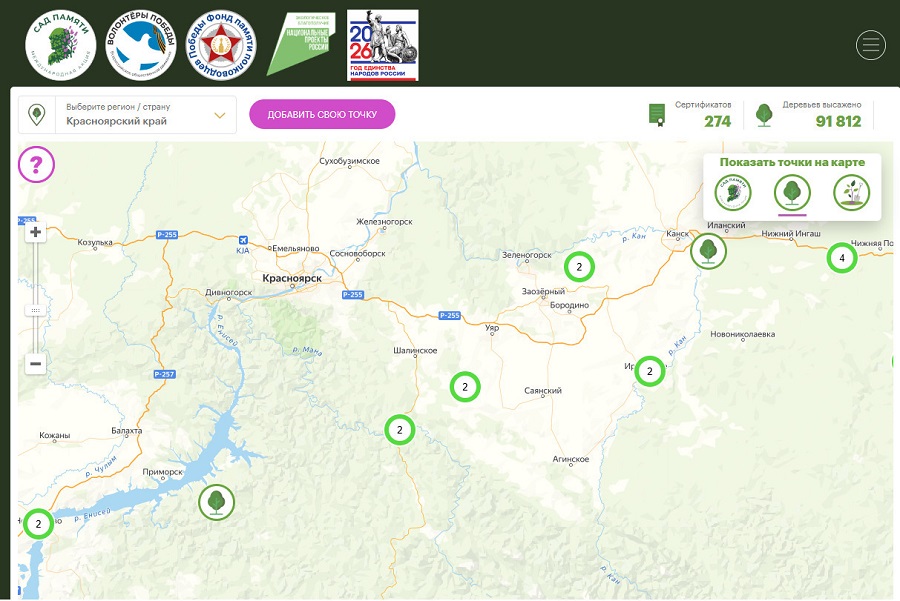The image size is (900, 601).
Task: Toggle the seedling-and-shovel points filter
Action: tap(851, 192)
